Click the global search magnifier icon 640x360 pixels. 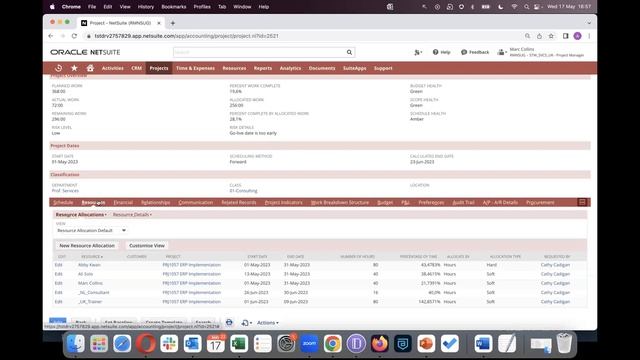[349, 52]
